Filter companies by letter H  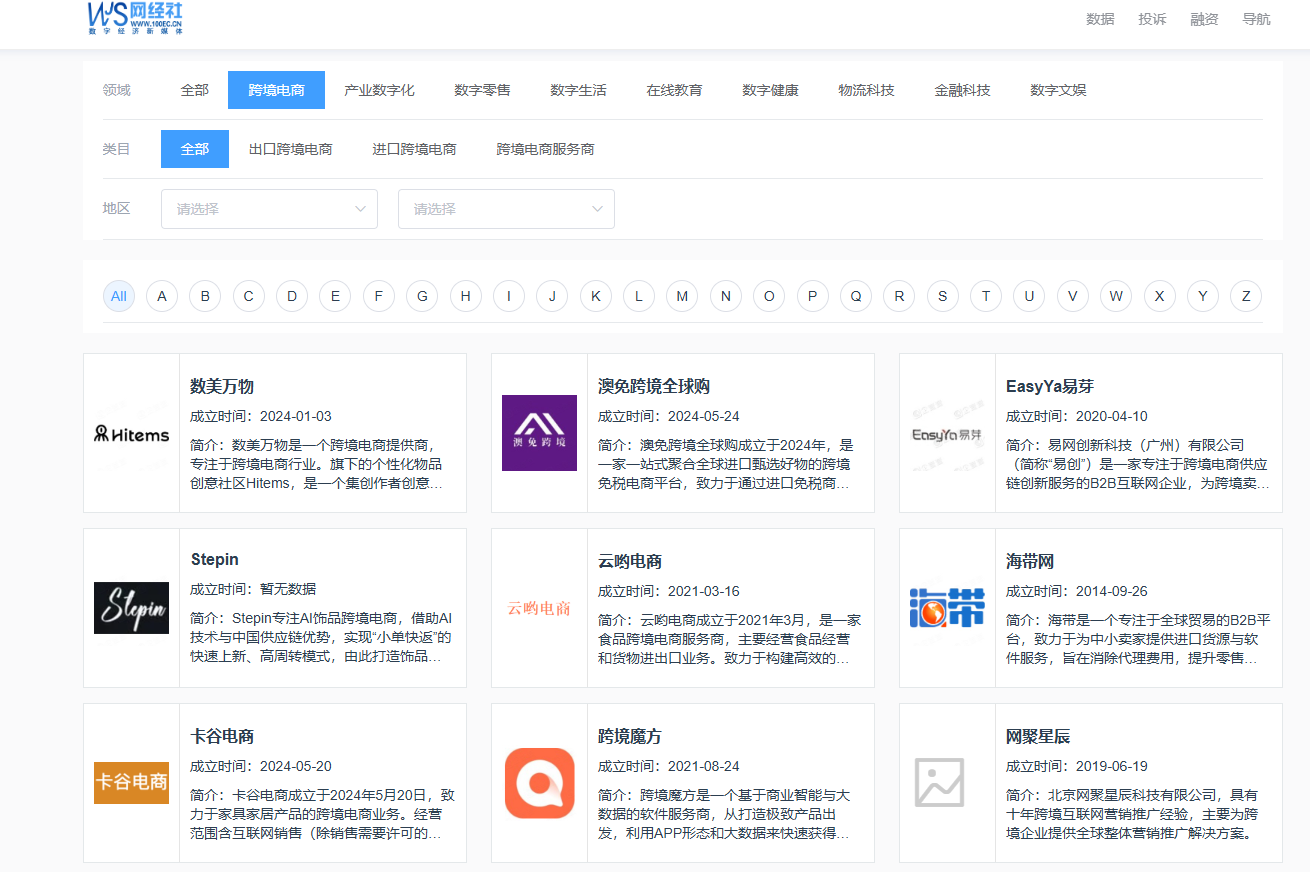465,296
